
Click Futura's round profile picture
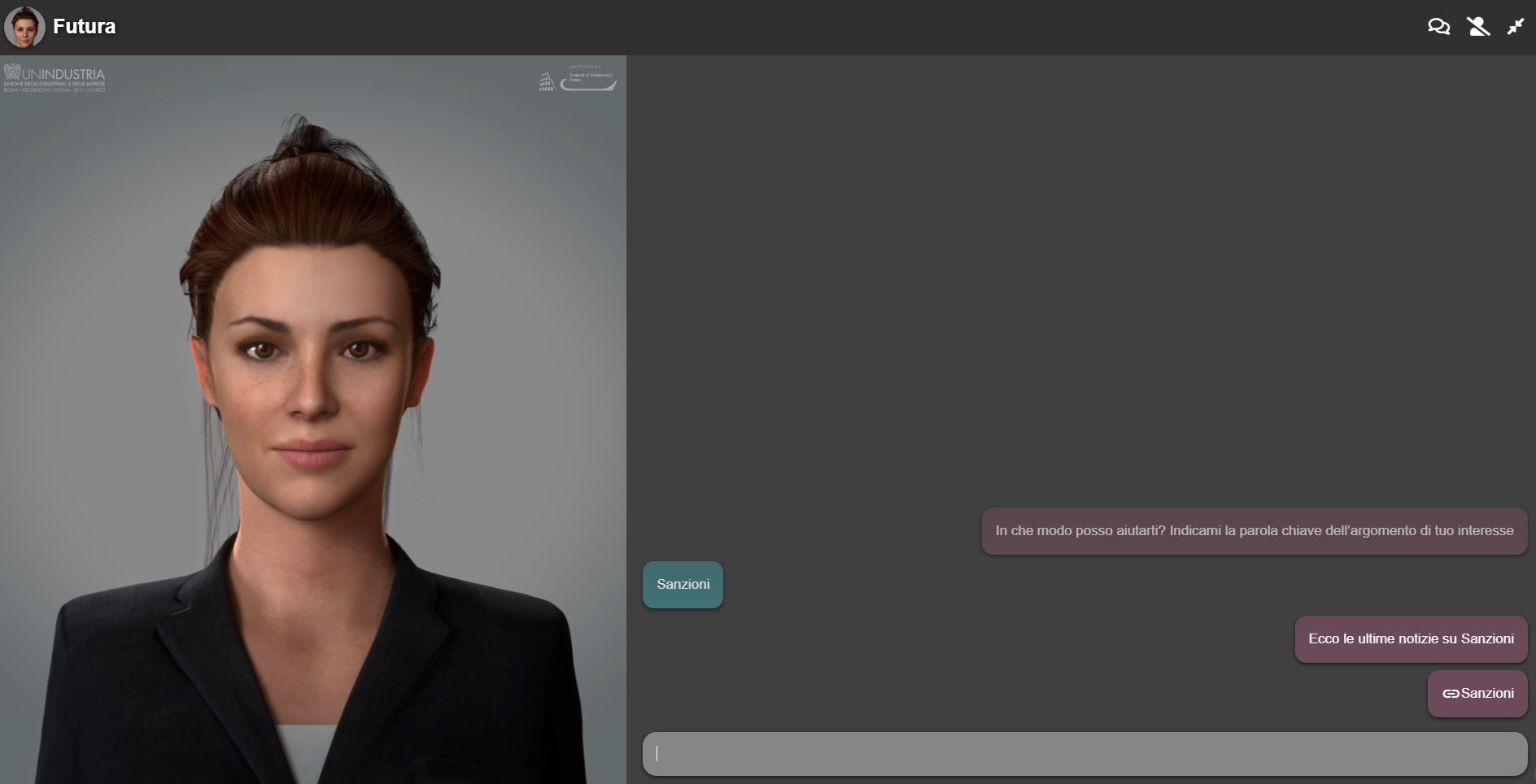[x=24, y=27]
